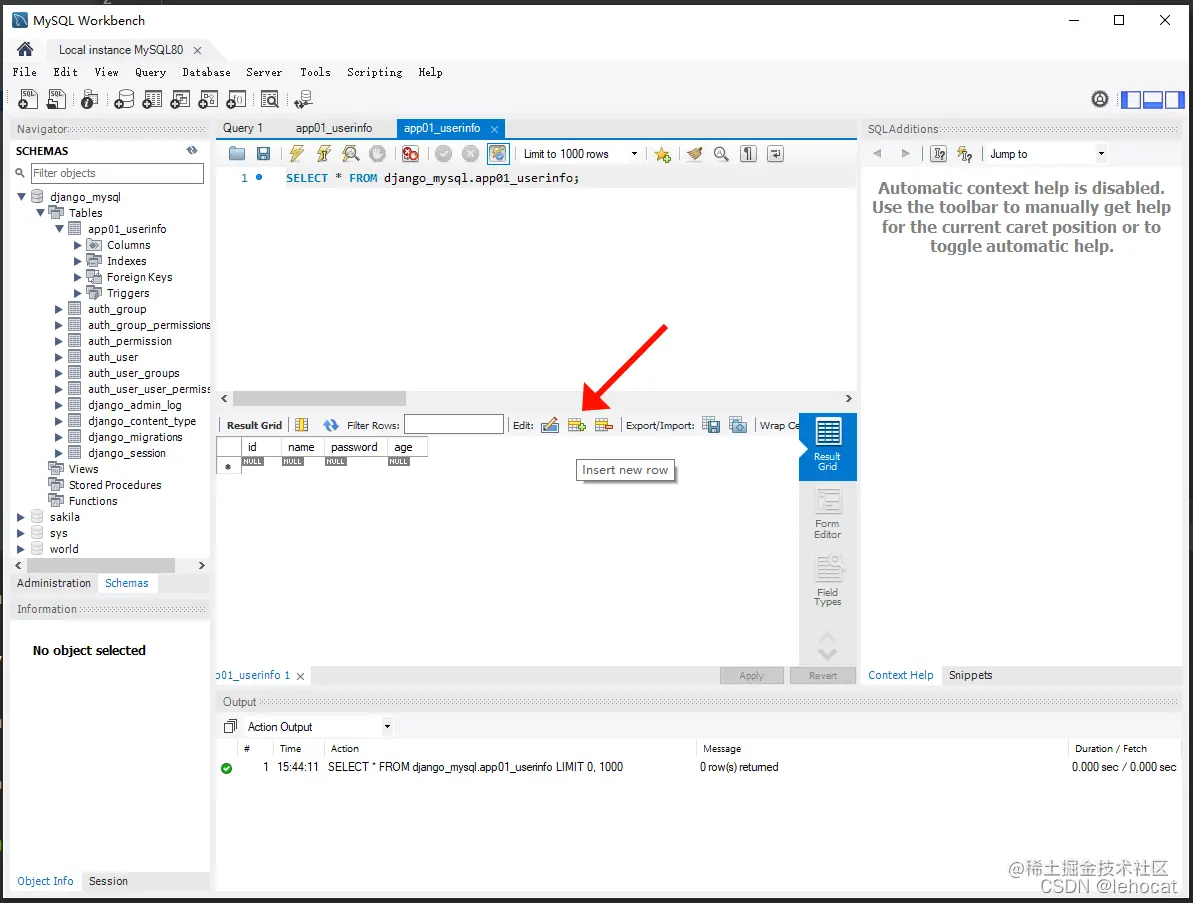Explain query magnifier icon
The image size is (1193, 903).
coord(351,154)
